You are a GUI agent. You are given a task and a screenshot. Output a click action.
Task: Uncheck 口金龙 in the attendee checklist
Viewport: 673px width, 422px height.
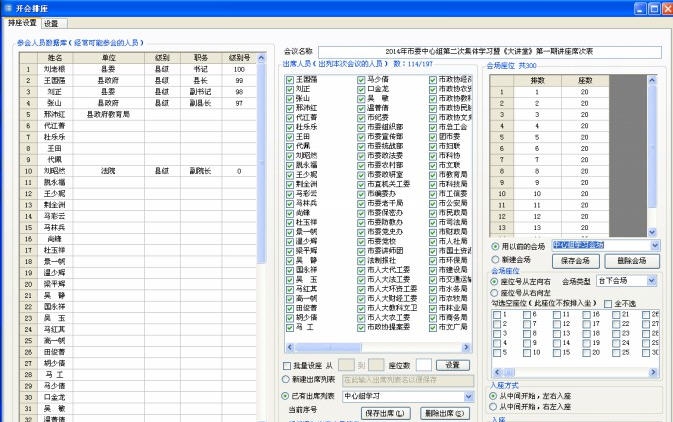click(x=361, y=89)
